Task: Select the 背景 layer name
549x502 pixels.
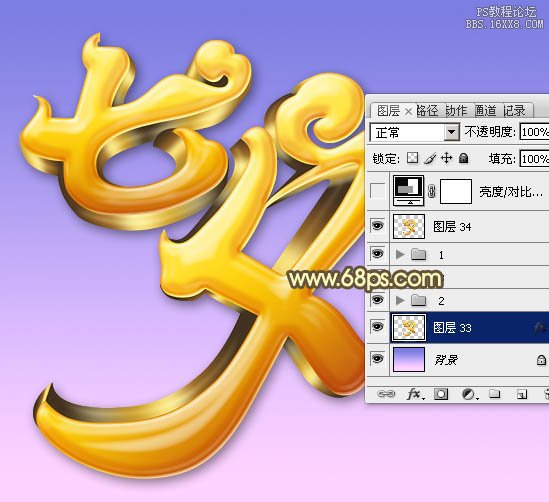Action: click(x=446, y=360)
